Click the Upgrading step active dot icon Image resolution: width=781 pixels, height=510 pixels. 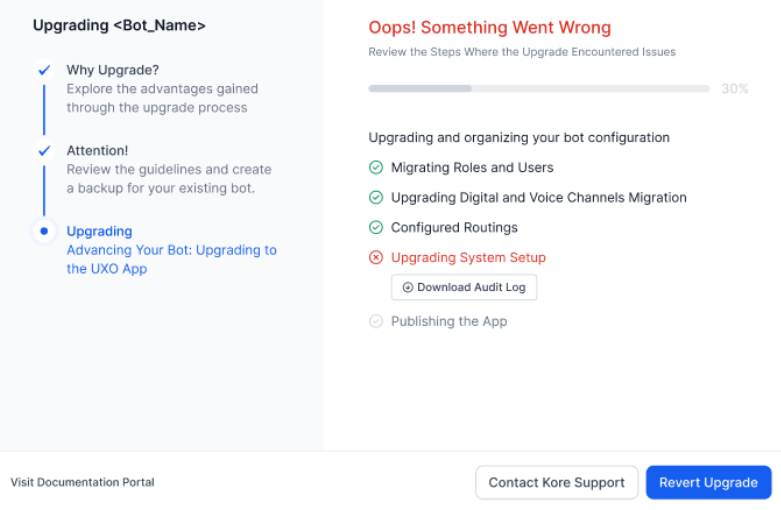click(x=44, y=231)
